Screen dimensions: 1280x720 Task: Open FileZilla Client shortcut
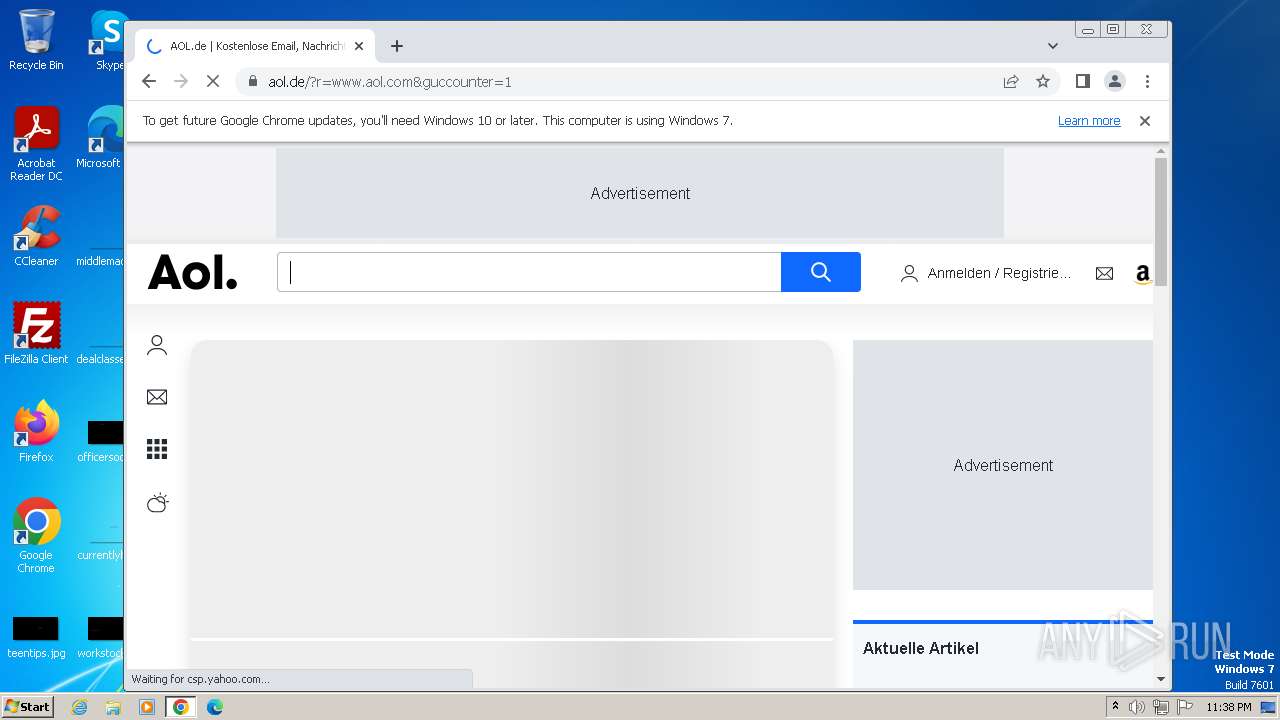coord(36,334)
